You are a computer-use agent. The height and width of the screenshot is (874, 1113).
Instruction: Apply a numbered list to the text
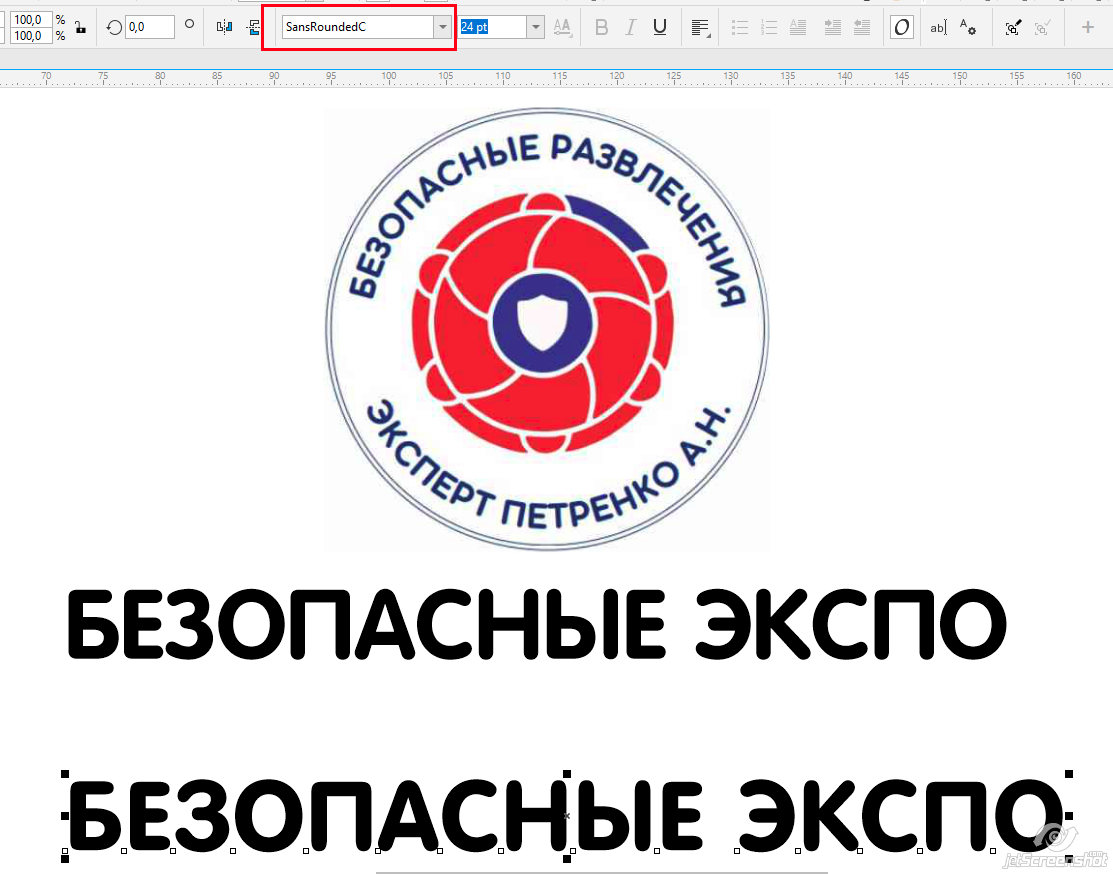point(768,27)
